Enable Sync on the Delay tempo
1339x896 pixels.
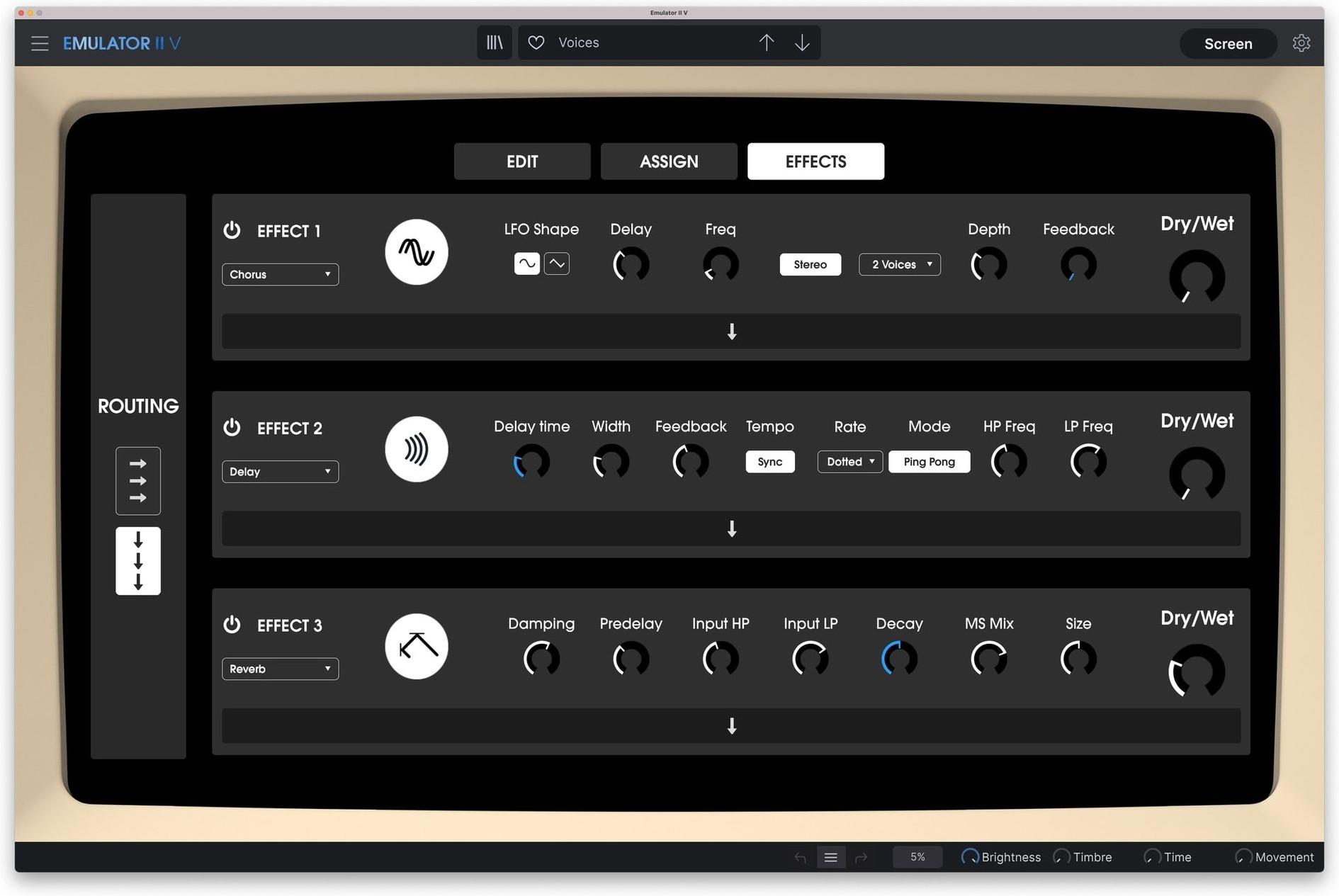point(769,461)
